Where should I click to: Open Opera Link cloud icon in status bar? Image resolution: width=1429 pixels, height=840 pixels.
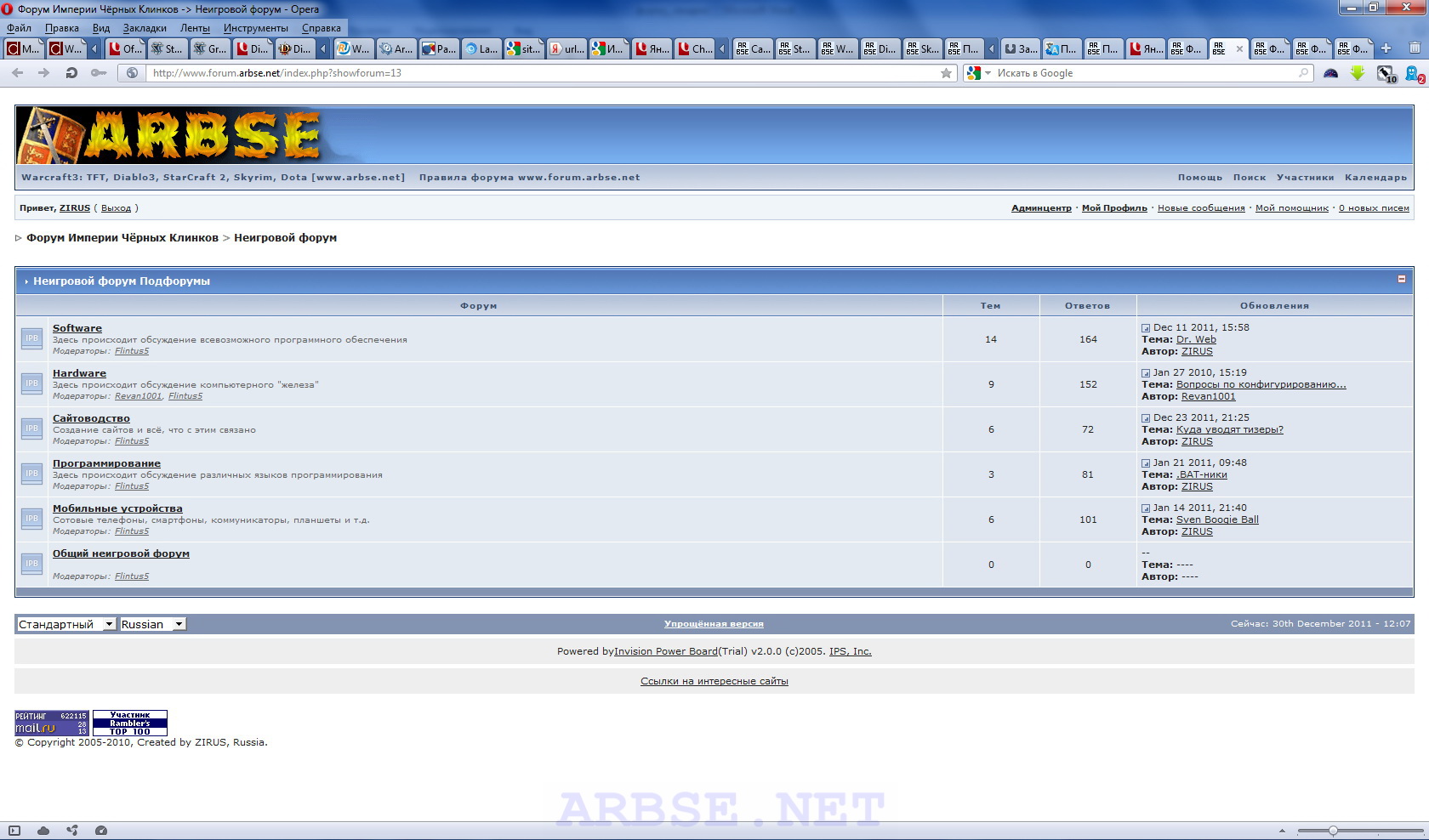[x=43, y=831]
